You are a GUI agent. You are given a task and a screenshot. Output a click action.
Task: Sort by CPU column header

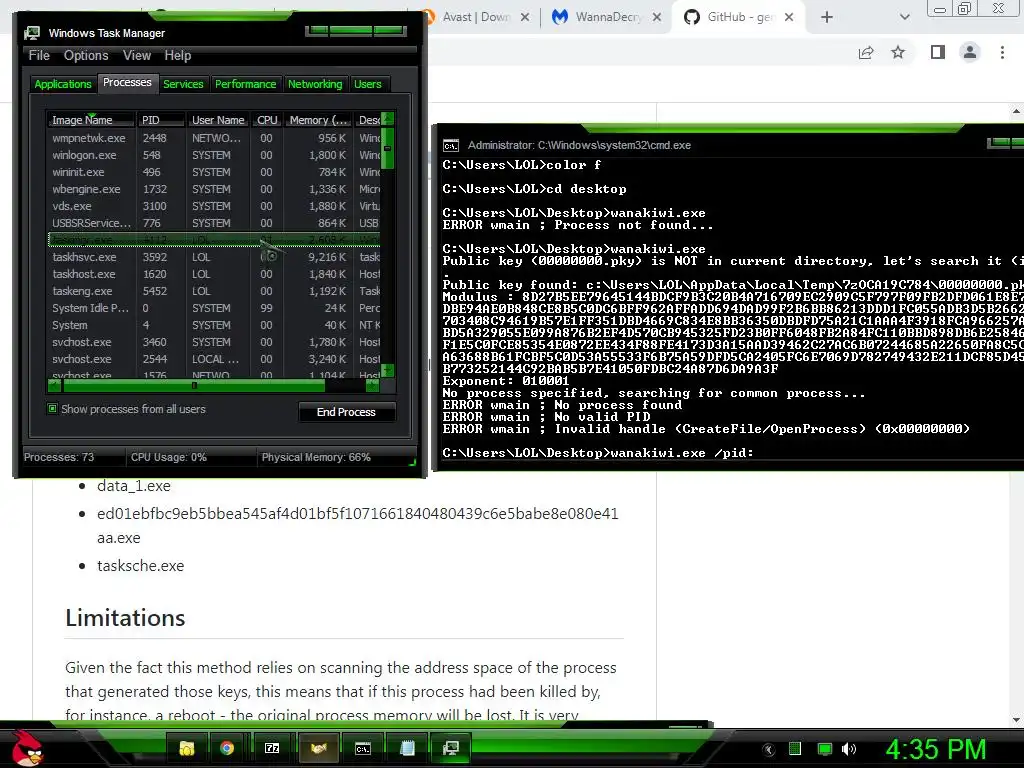coord(267,120)
